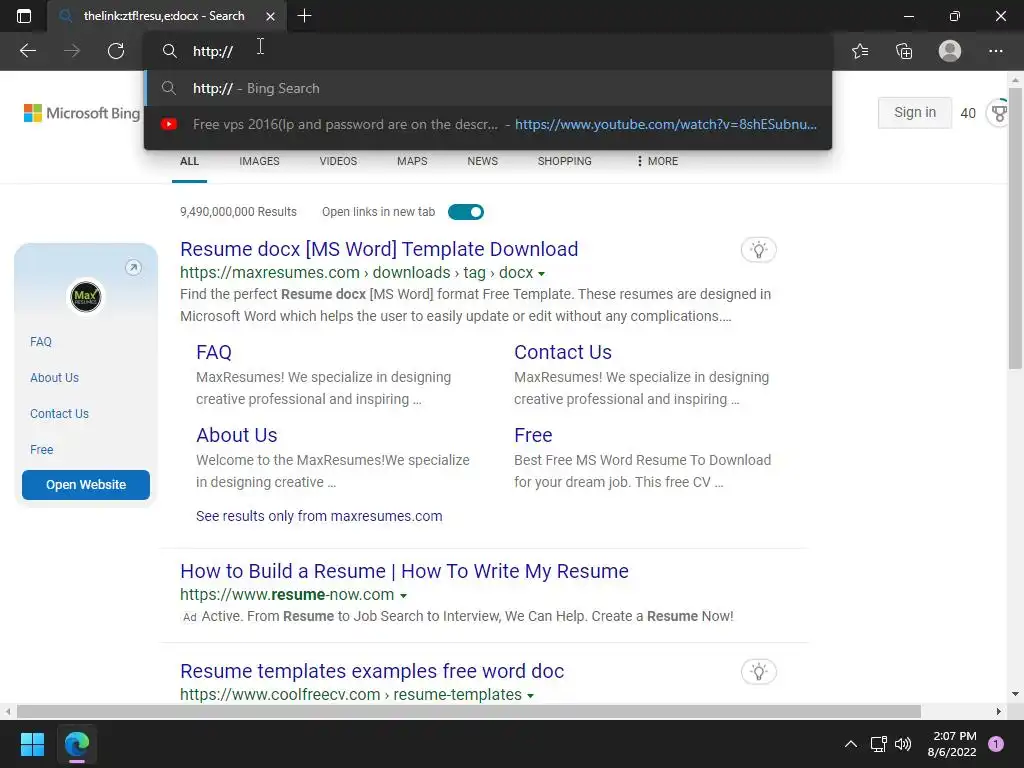The image size is (1024, 768).
Task: Open How to Build a Resume link
Action: coord(404,571)
